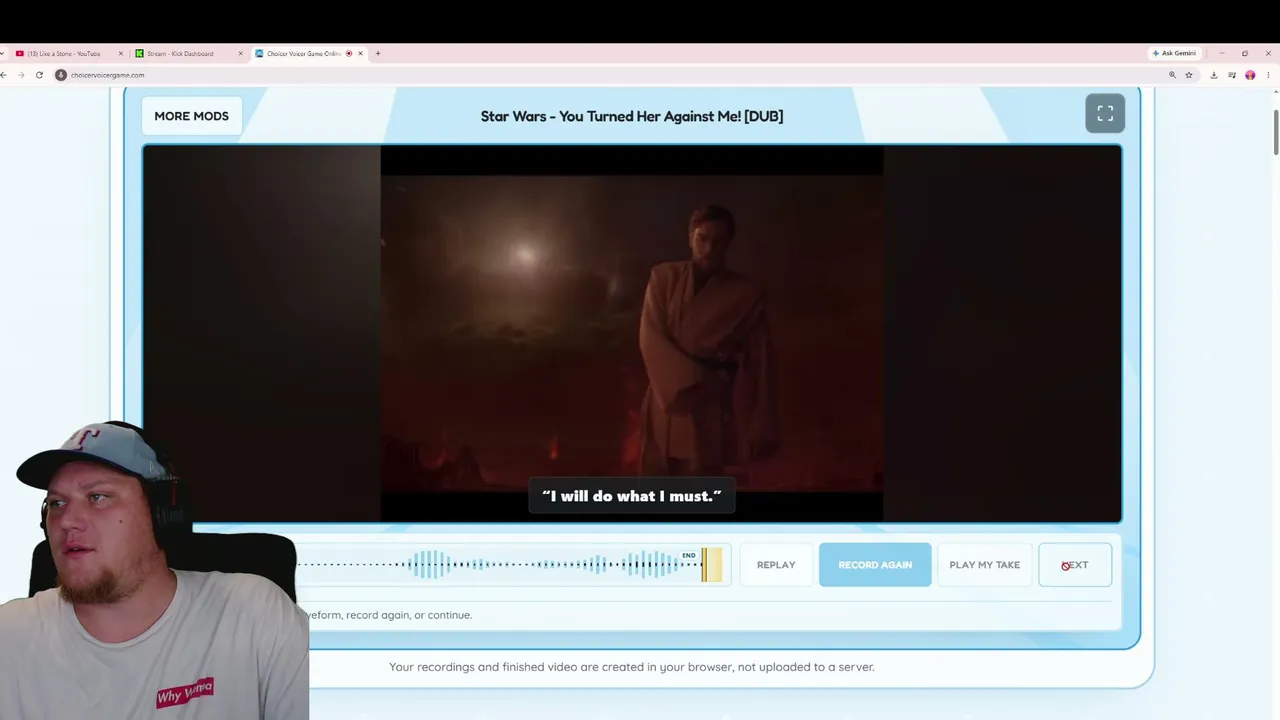Click the site info icon beside the URL
The width and height of the screenshot is (1280, 720).
click(x=61, y=75)
